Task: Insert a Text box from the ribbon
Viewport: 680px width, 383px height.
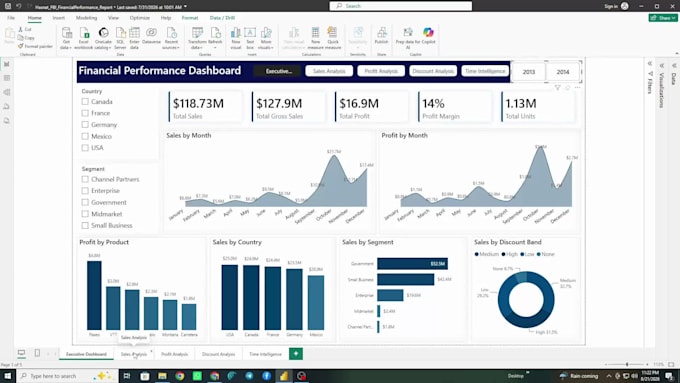Action: point(250,38)
